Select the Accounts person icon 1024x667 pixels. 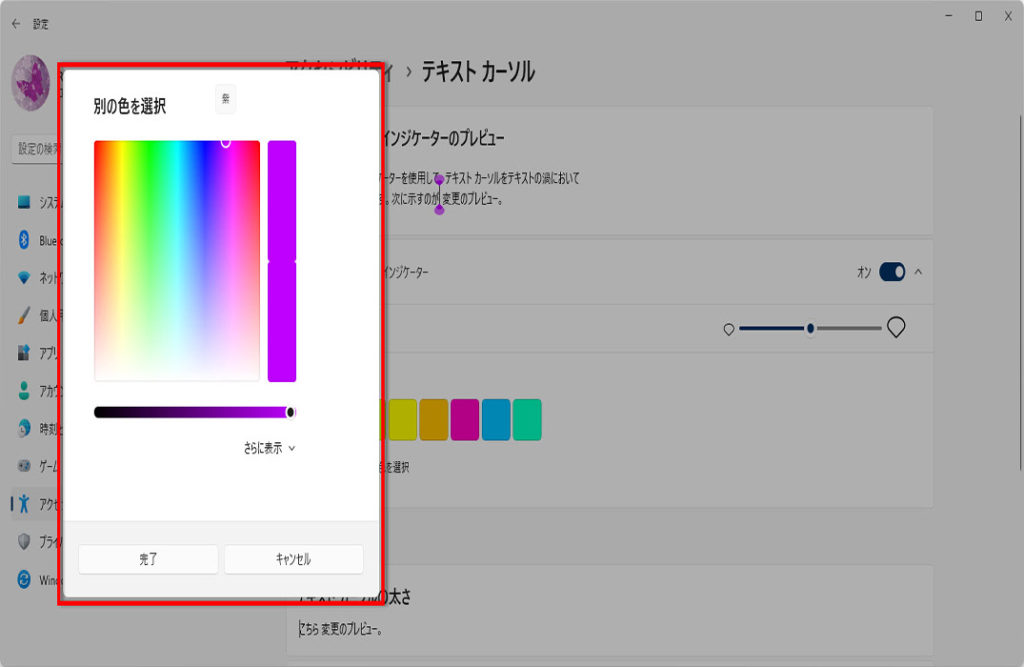click(25, 391)
